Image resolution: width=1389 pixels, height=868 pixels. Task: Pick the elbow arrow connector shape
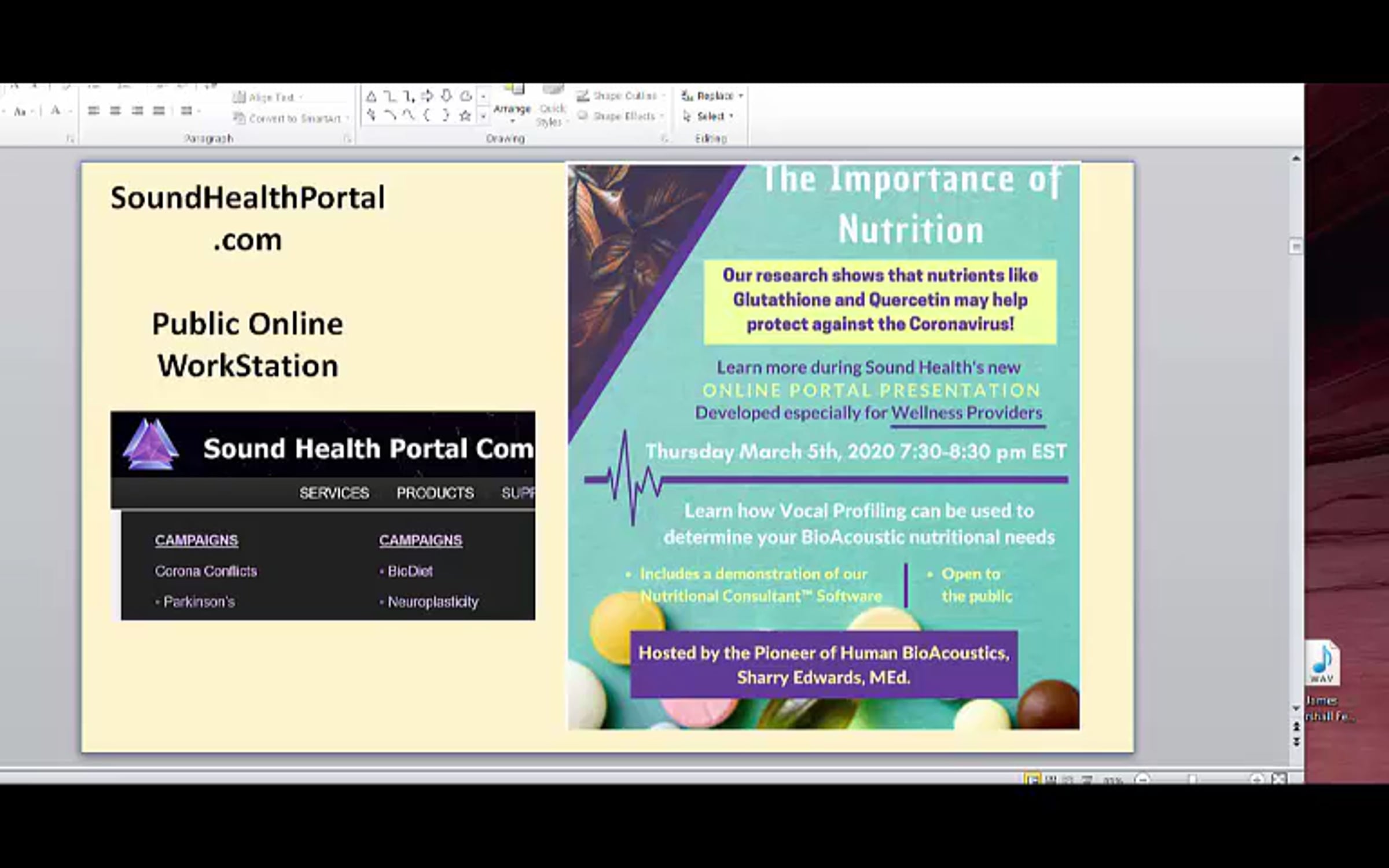click(x=409, y=97)
